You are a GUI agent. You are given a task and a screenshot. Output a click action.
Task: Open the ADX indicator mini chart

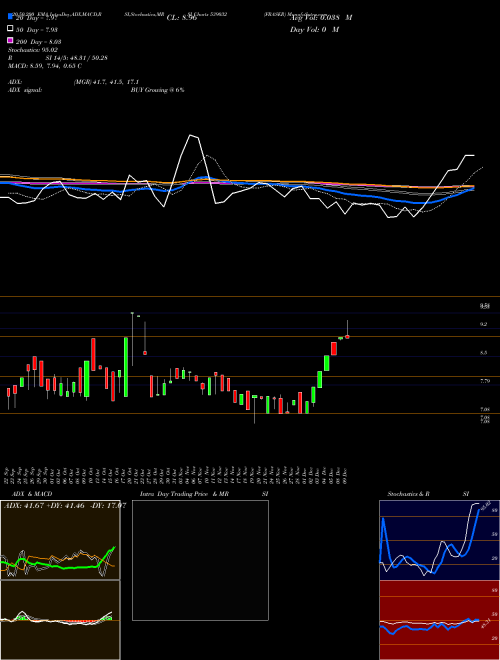[x=60, y=540]
